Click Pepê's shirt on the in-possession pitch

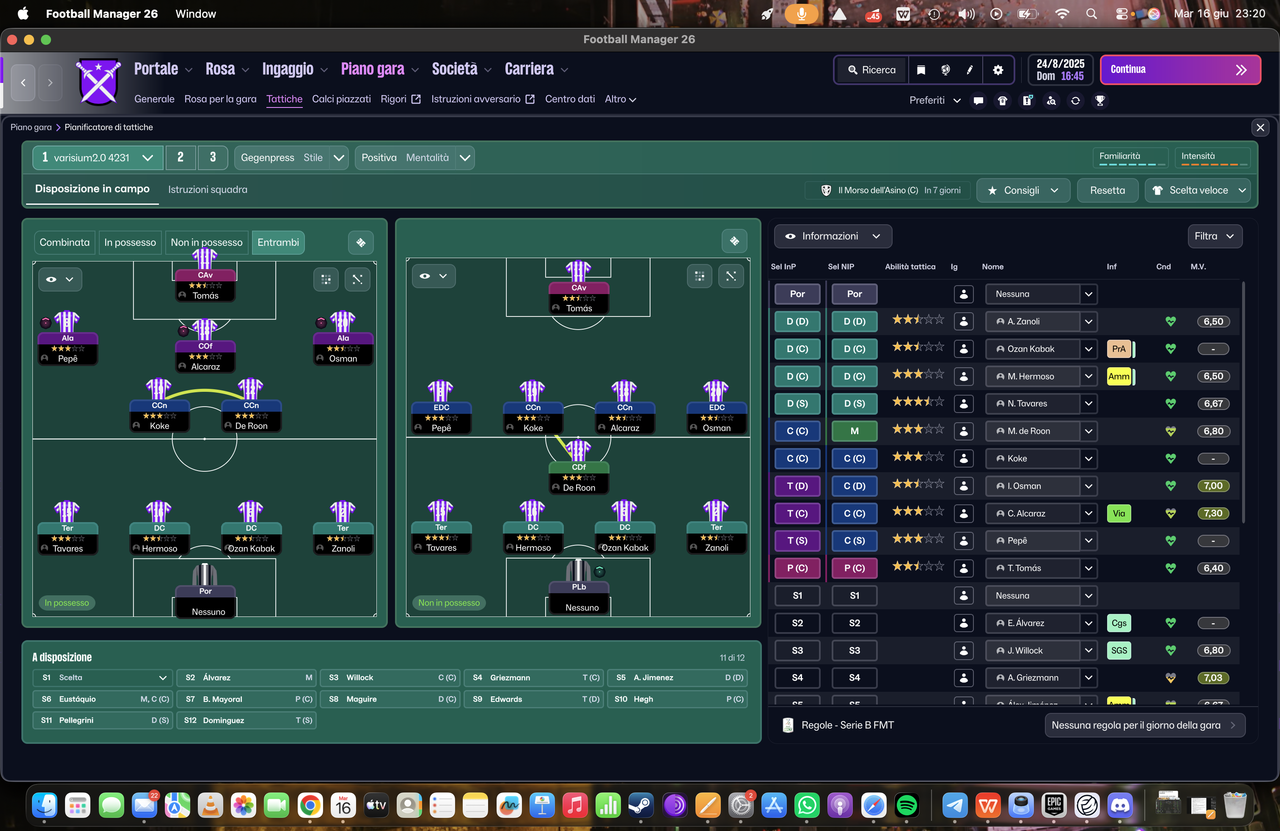pos(67,322)
